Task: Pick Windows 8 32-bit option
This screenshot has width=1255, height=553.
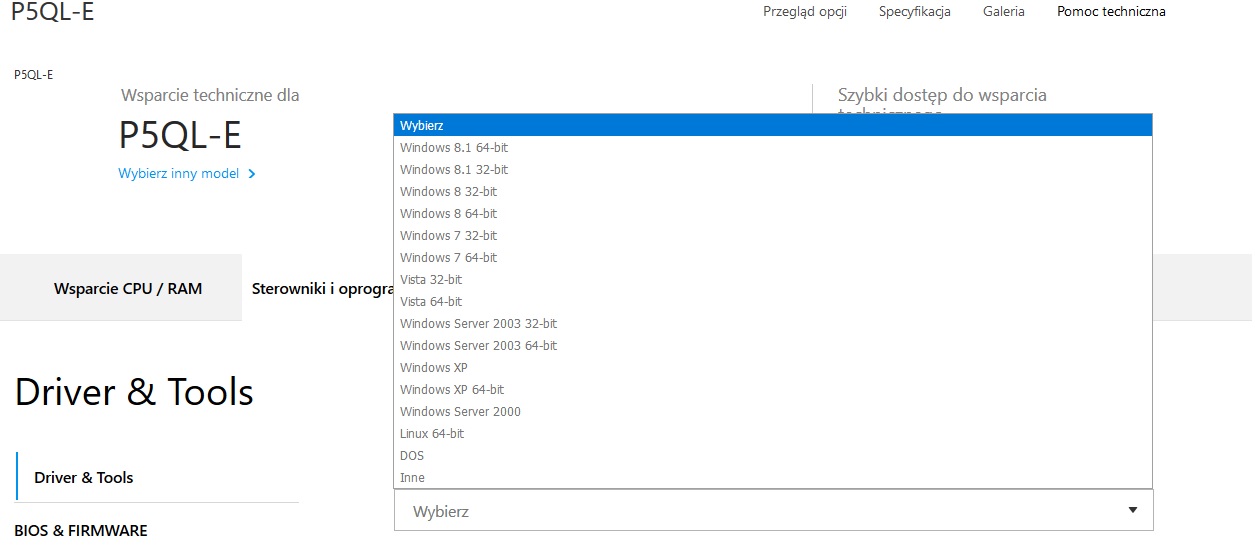Action: click(773, 191)
